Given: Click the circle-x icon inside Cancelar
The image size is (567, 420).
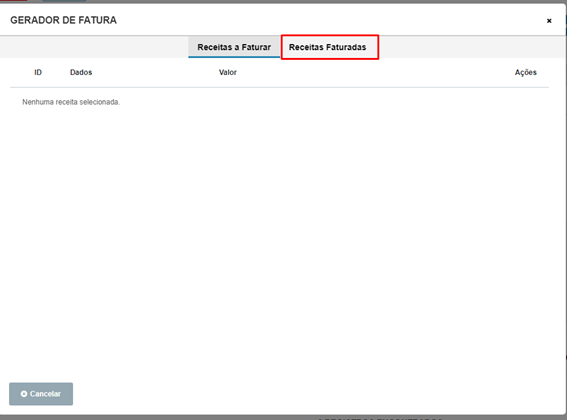Looking at the screenshot, I should click(x=24, y=394).
